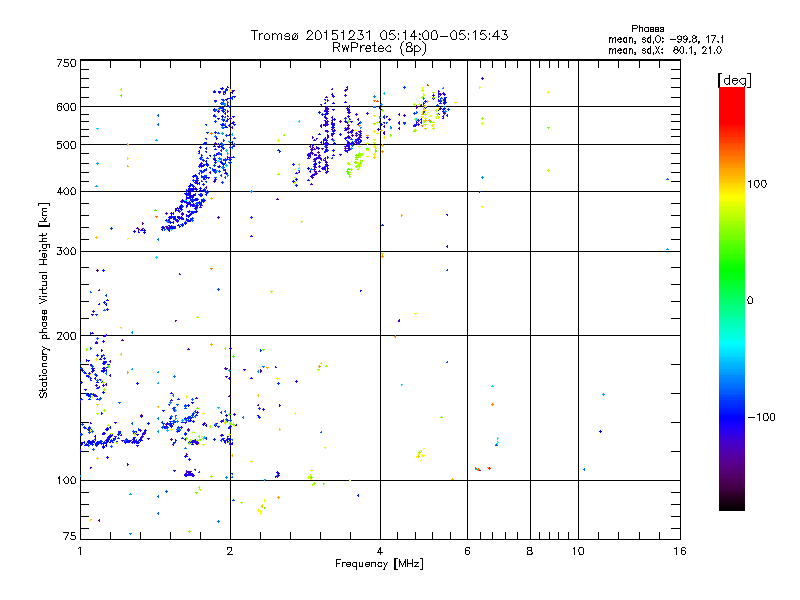The width and height of the screenshot is (800, 600).
Task: Click the Stationary phase Virtual Height [km] label
Action: point(44,300)
